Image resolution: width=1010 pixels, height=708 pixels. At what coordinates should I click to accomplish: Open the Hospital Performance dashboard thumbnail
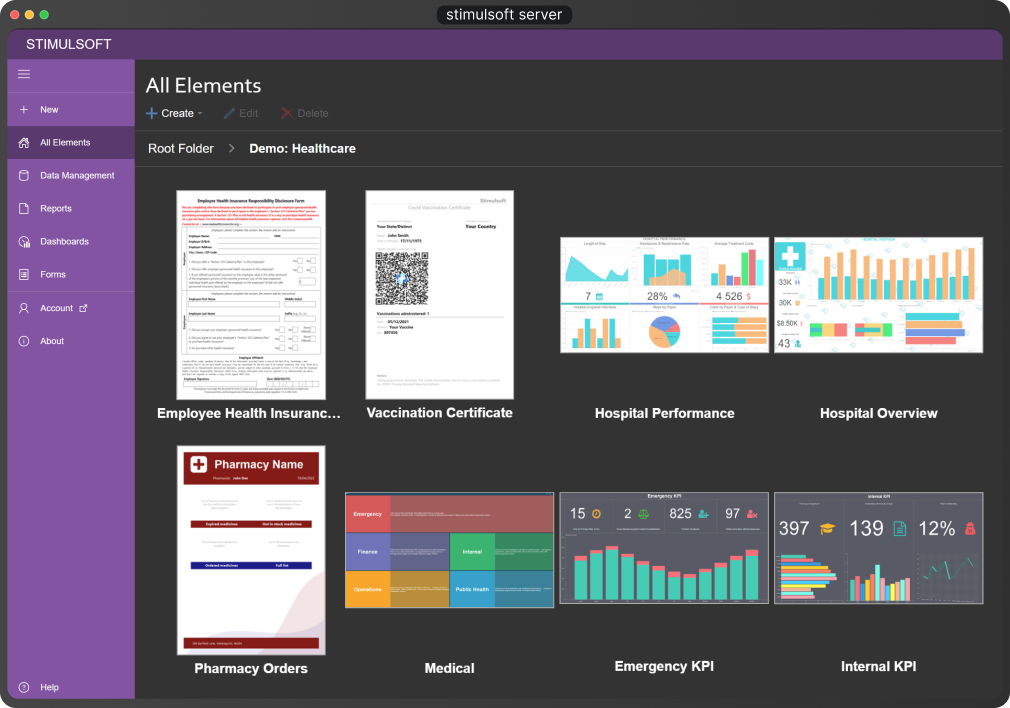pyautogui.click(x=664, y=295)
